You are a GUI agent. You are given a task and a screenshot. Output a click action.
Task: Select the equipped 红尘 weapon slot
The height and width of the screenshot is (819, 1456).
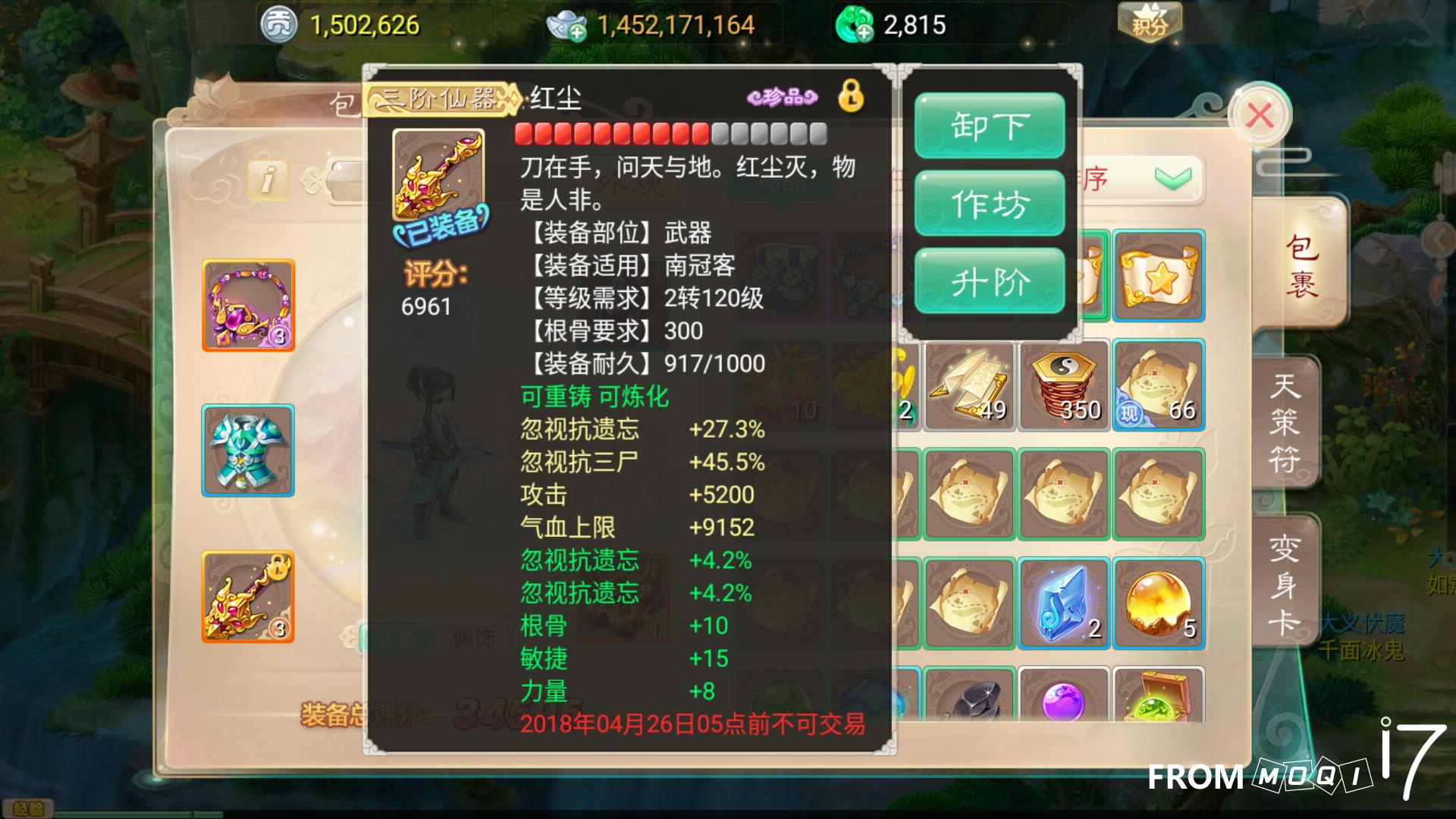(248, 597)
